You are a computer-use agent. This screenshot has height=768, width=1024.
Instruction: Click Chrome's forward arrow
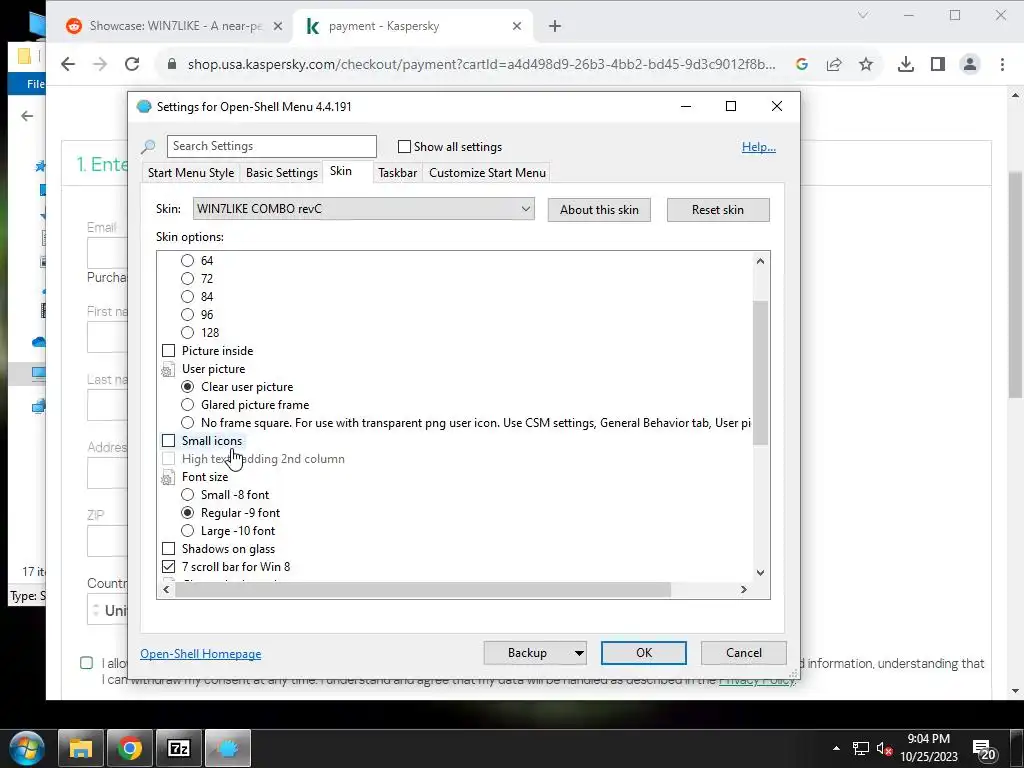click(100, 64)
